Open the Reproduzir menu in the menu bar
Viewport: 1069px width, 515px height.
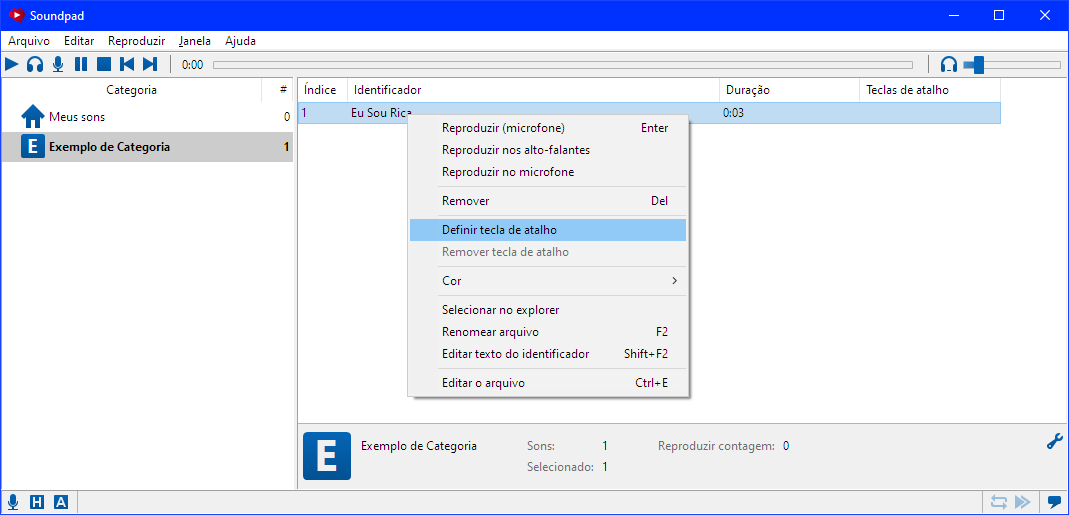coord(136,41)
